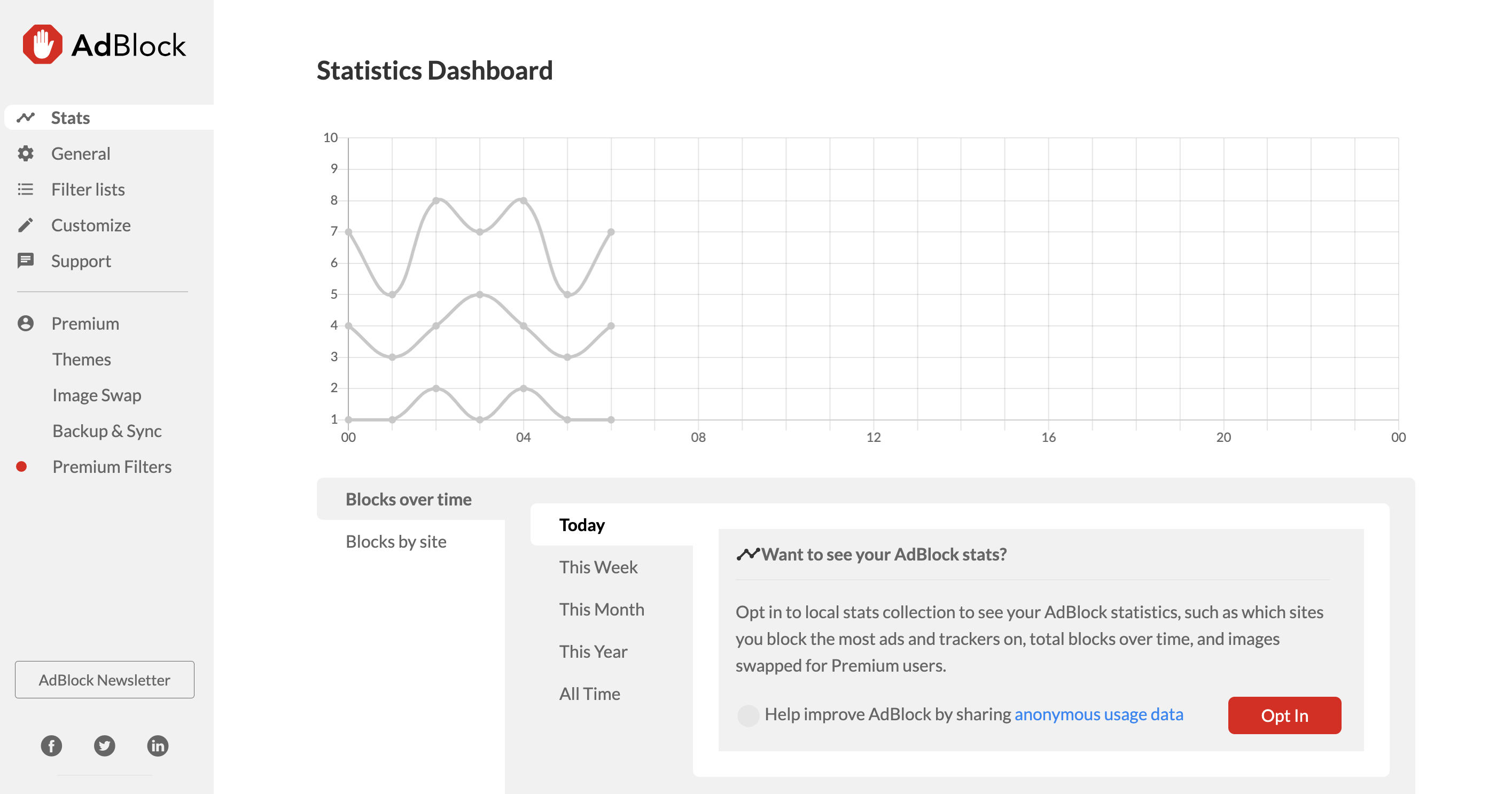The image size is (1512, 794).
Task: Click the AdBlock Newsletter button
Action: coord(104,679)
